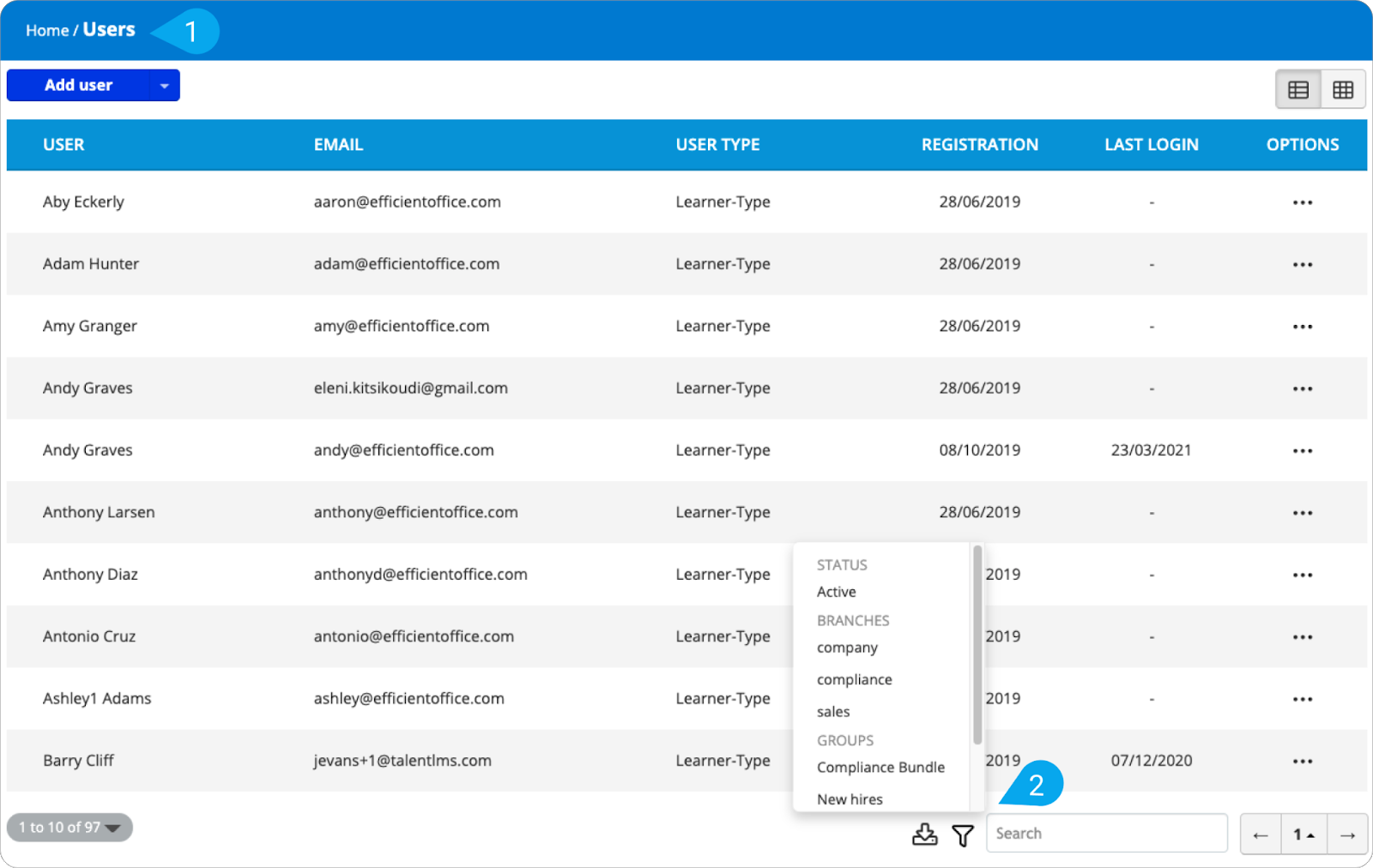1373x868 pixels.
Task: Select Active status filter
Action: point(837,592)
